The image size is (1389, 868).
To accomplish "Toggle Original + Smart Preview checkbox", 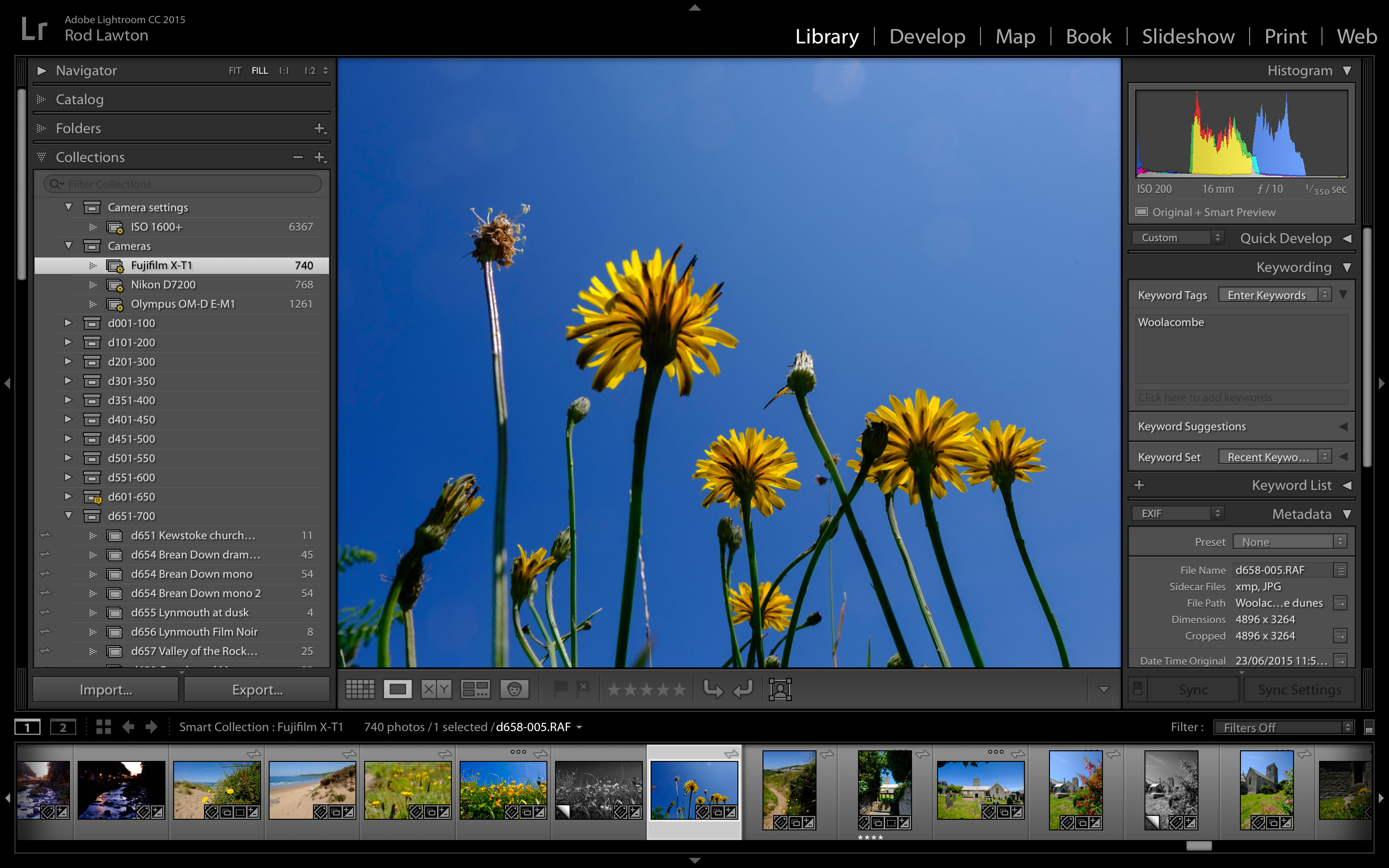I will [x=1142, y=211].
